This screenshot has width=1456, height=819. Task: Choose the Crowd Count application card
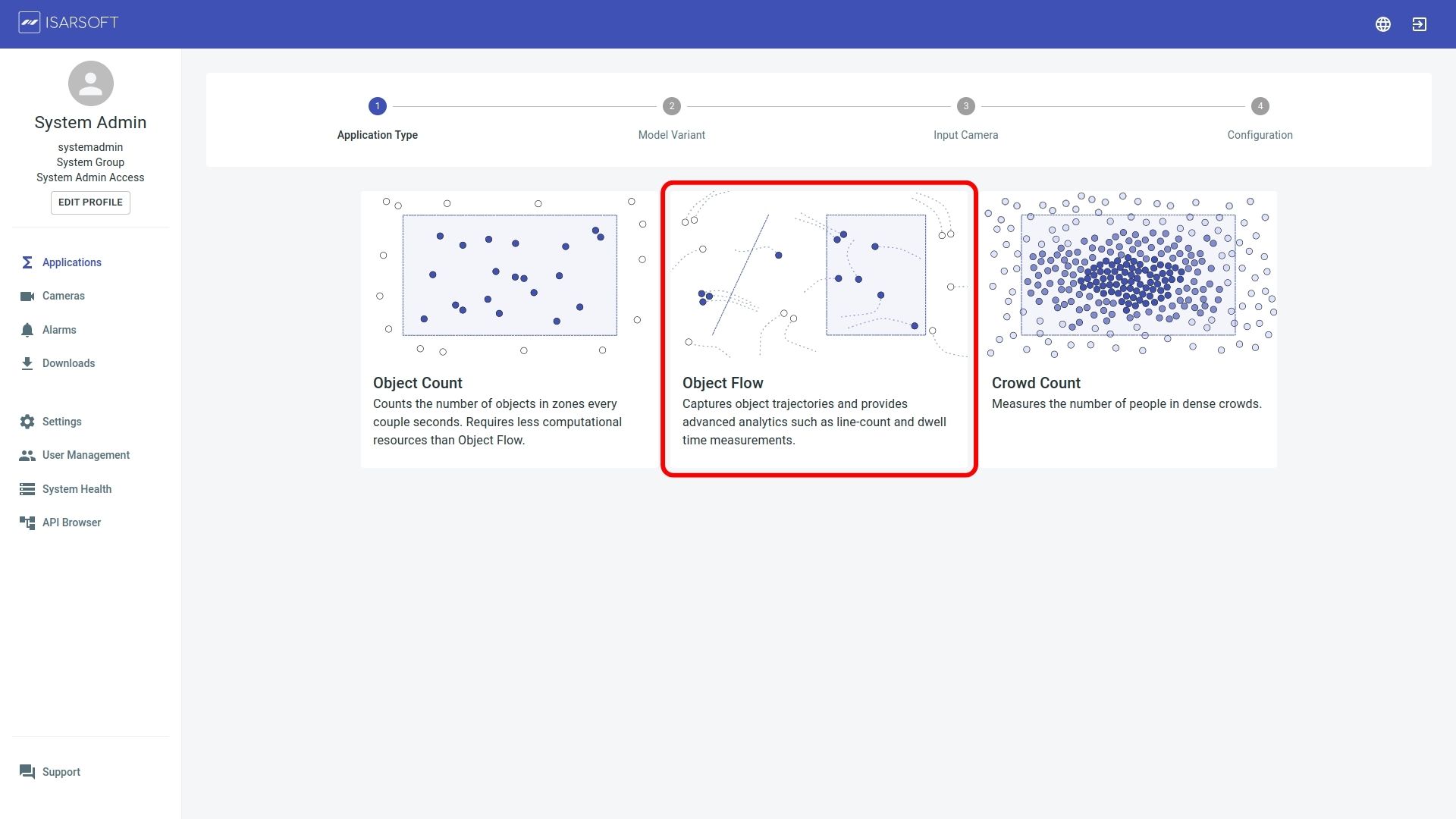(x=1128, y=329)
